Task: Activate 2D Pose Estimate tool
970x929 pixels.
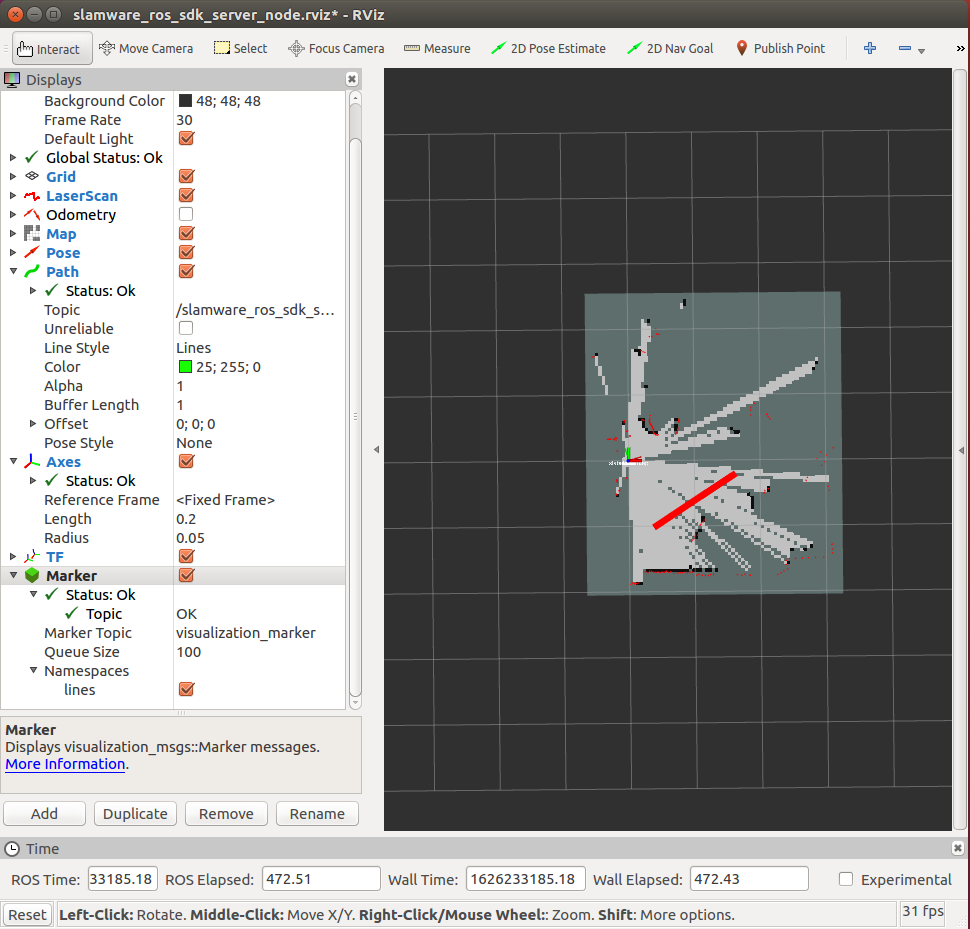Action: pyautogui.click(x=548, y=48)
